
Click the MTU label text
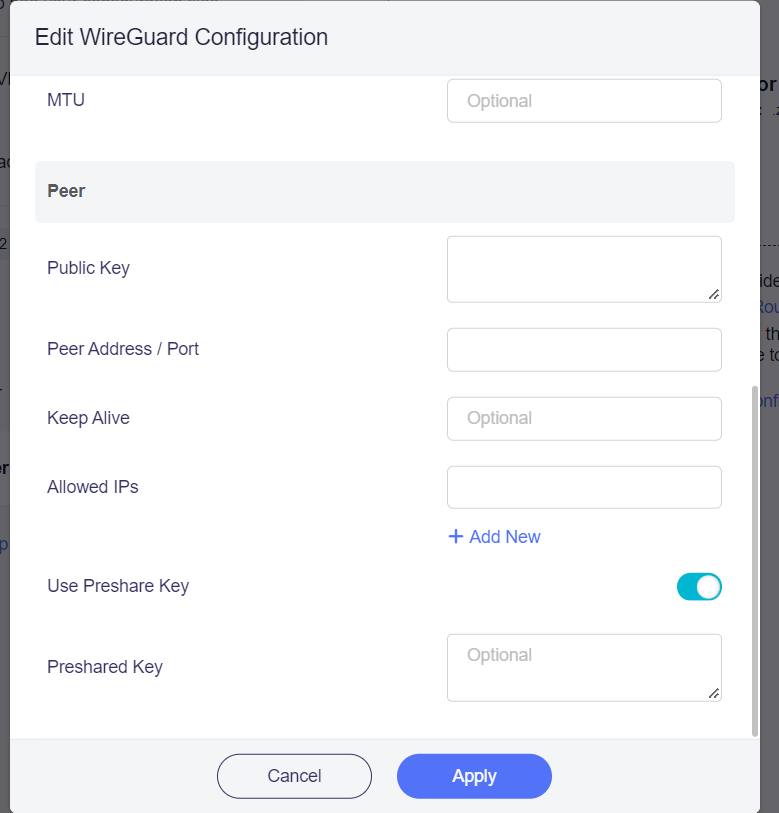point(65,99)
